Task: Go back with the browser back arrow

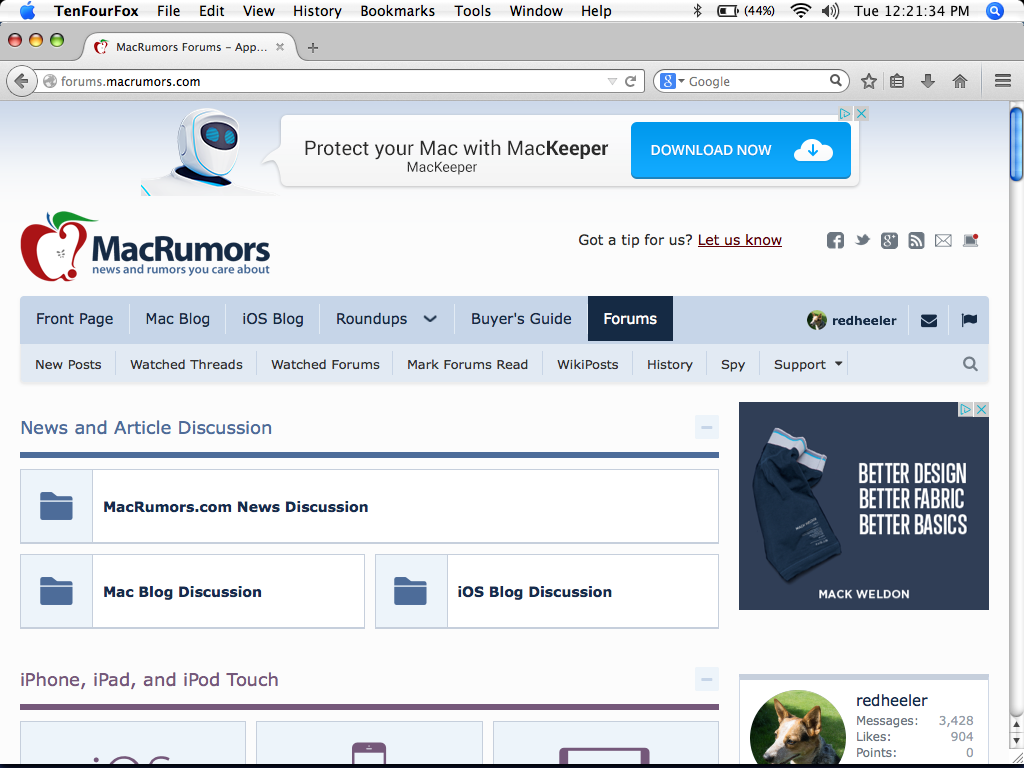Action: tap(22, 81)
